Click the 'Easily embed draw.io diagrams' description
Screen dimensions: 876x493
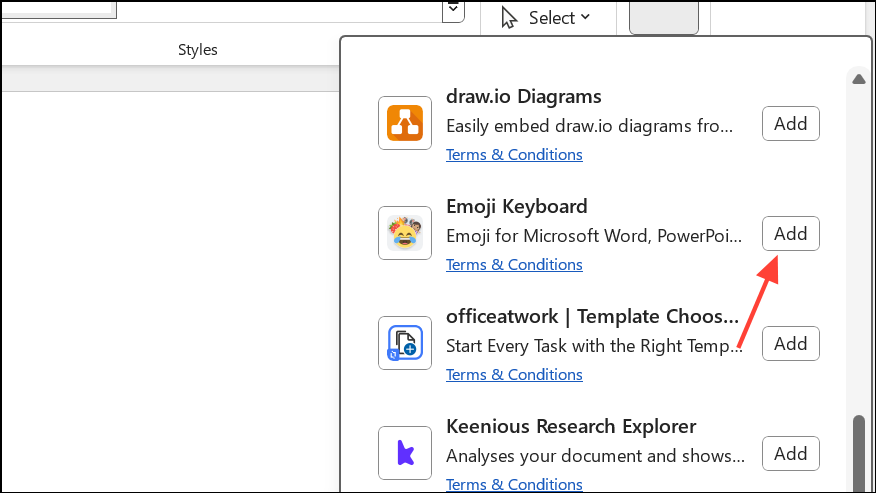click(589, 126)
